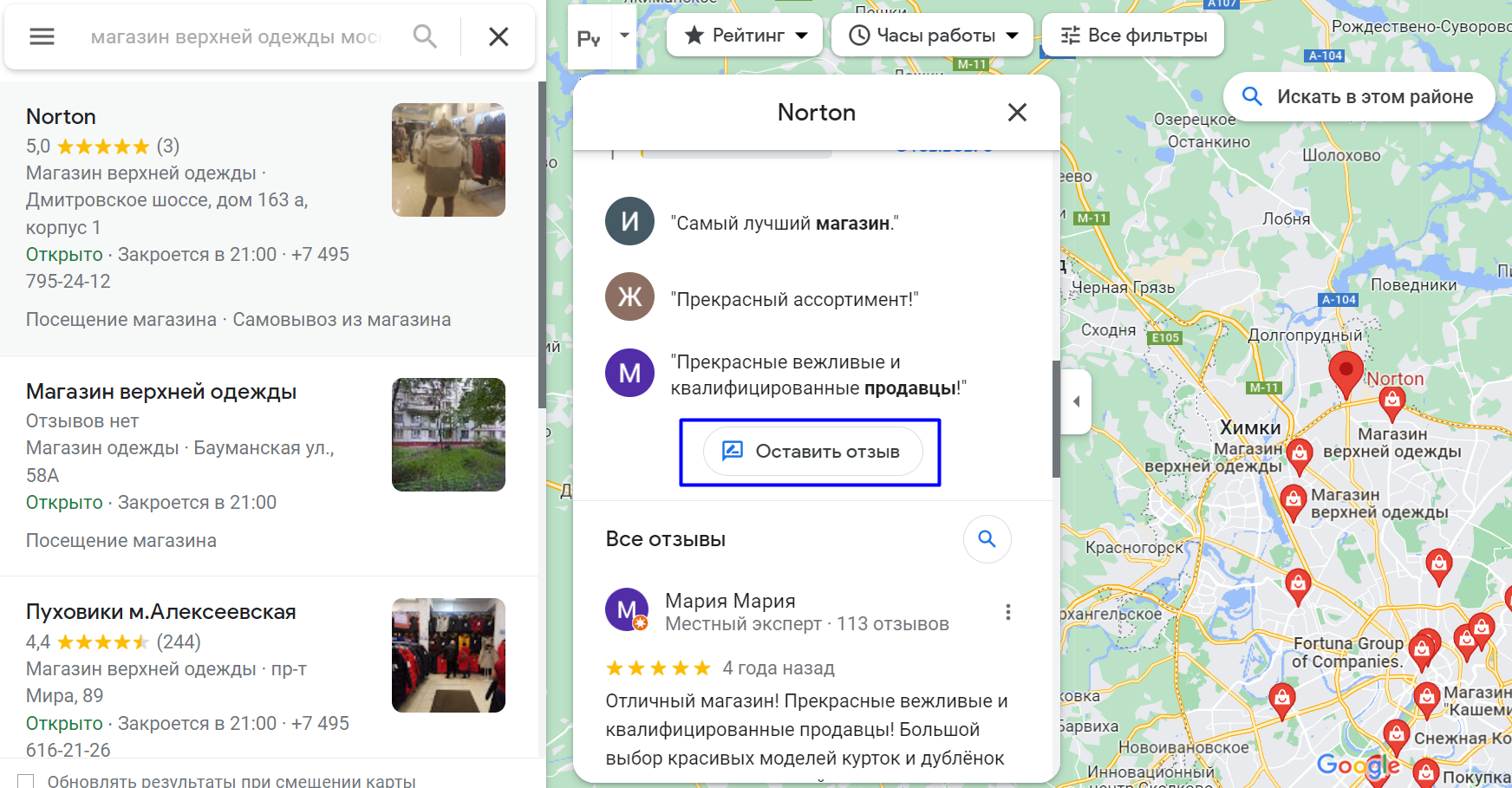Toggle Обновлять результаты при смещении карты checkbox
Screen dimensions: 1512x788
[x=26, y=781]
